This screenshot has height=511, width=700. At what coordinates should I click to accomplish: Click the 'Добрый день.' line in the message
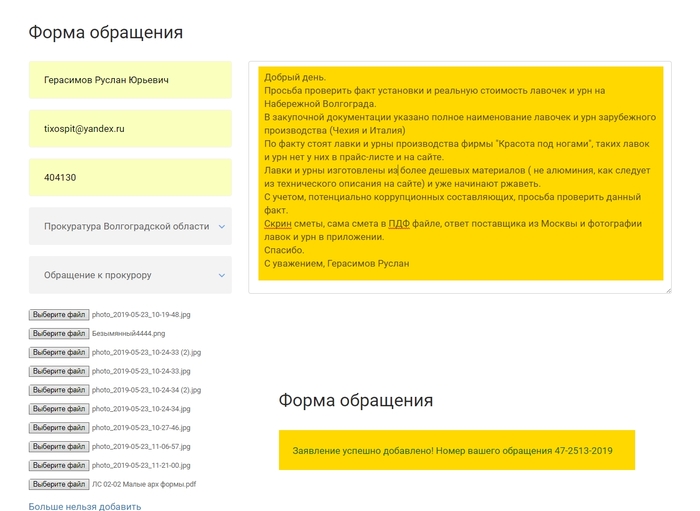[295, 77]
